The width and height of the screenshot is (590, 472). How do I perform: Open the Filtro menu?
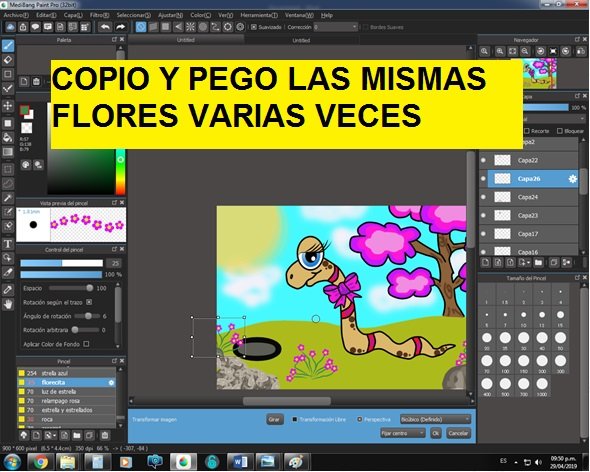pos(99,15)
